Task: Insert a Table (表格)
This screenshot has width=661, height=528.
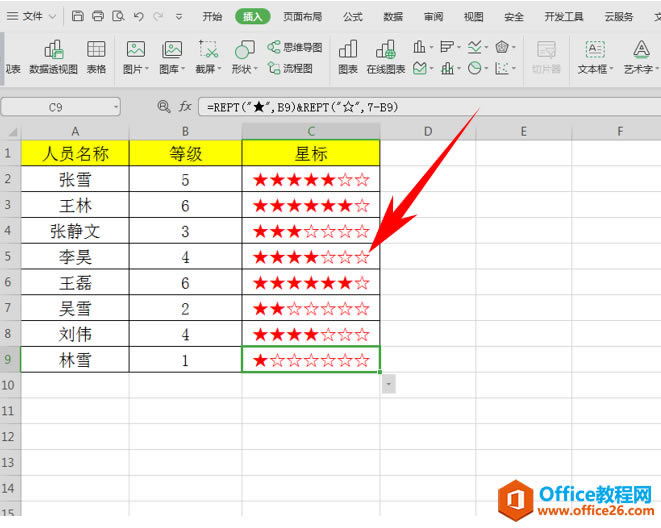Action: [x=96, y=57]
